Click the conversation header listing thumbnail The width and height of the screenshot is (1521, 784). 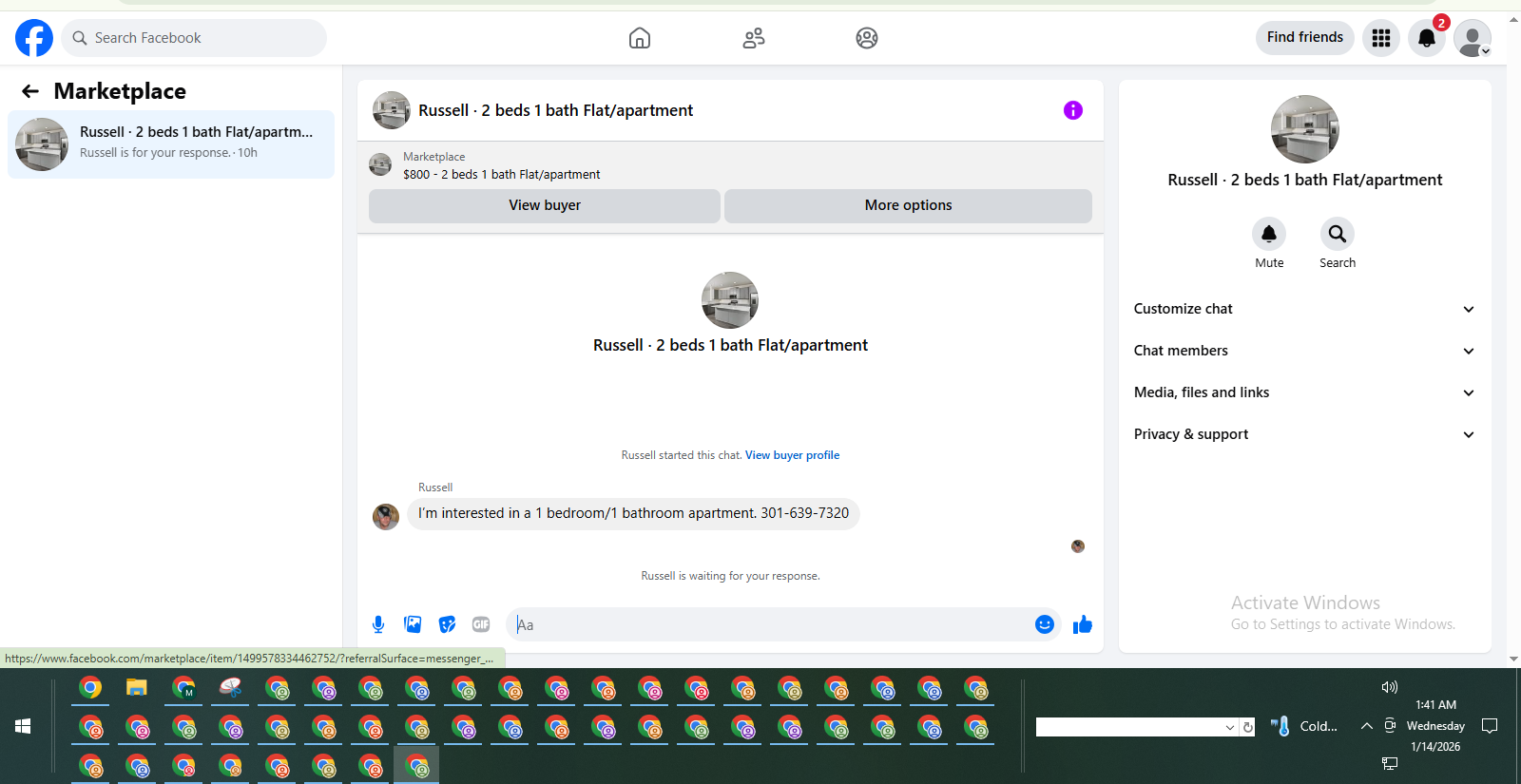click(x=392, y=110)
